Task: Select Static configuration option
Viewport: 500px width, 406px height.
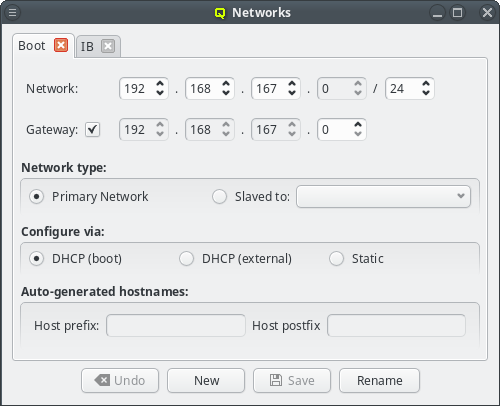Action: click(336, 259)
